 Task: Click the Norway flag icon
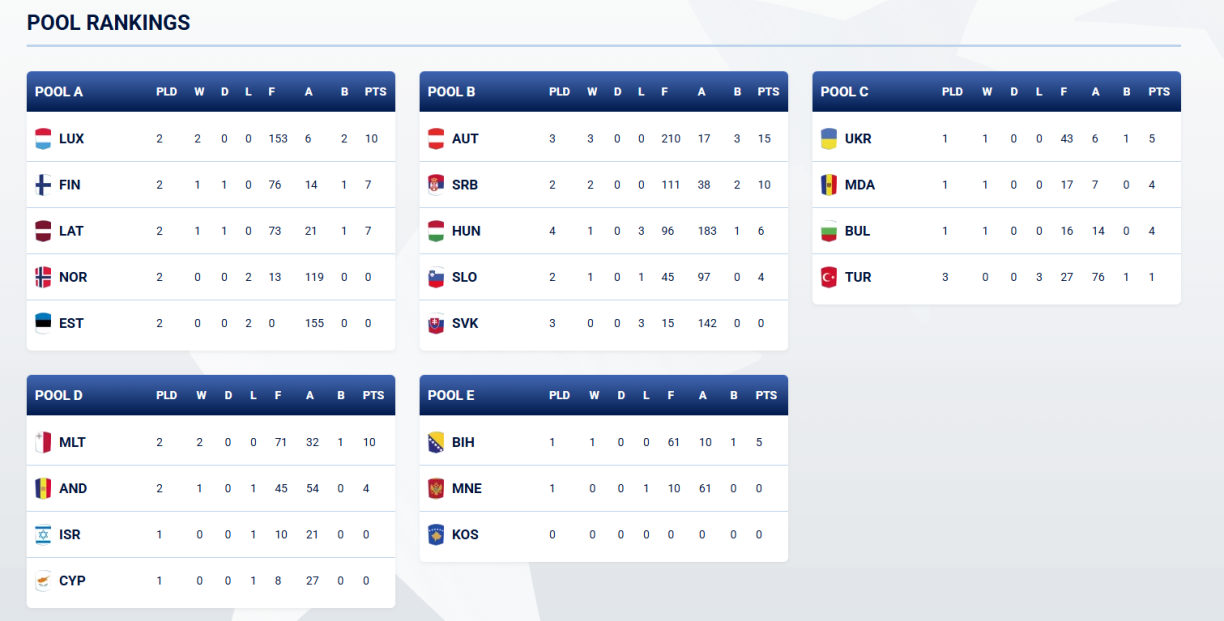click(43, 277)
